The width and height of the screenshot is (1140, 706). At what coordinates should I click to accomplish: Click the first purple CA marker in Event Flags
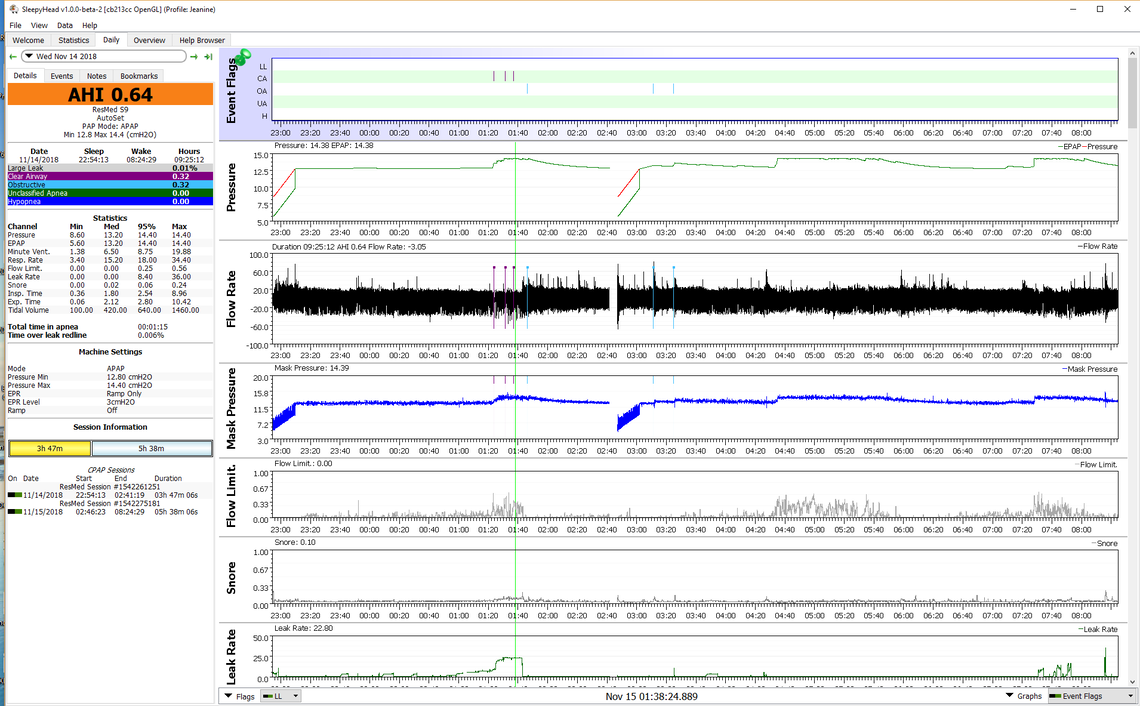click(494, 76)
